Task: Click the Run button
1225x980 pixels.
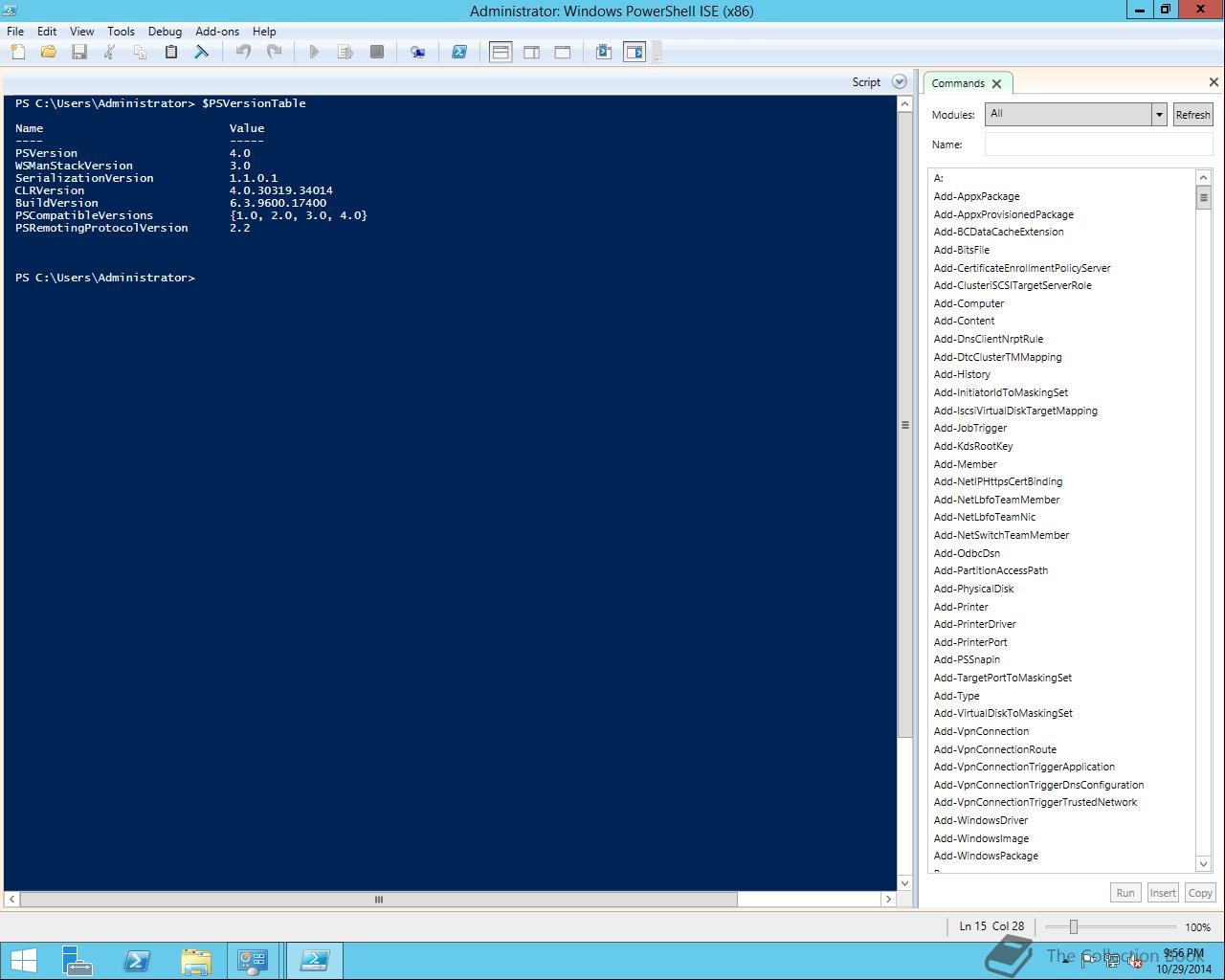Action: point(1125,893)
